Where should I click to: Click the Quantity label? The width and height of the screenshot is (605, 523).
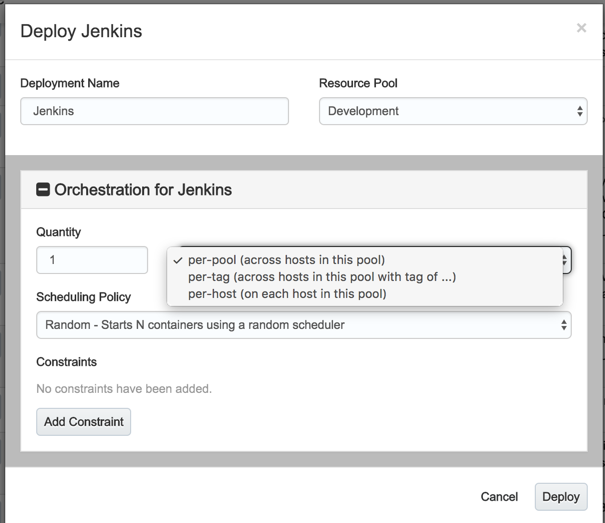[x=59, y=232]
